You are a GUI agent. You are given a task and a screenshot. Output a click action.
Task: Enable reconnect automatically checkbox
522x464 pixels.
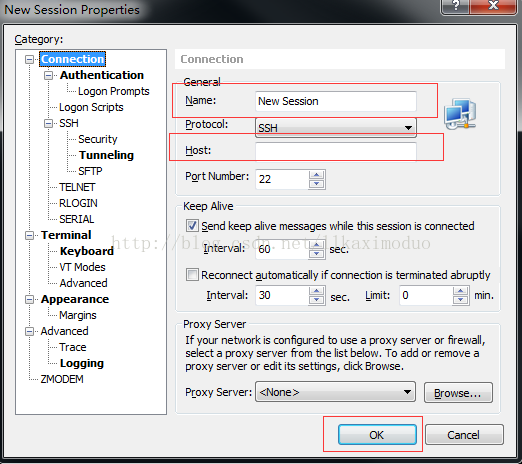point(192,275)
